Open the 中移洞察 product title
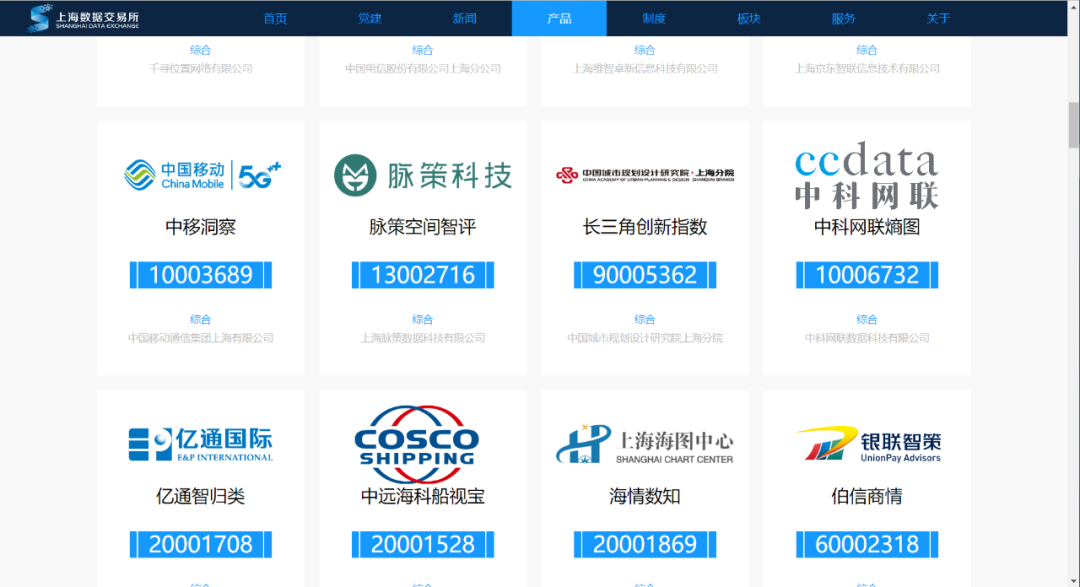 [x=200, y=227]
